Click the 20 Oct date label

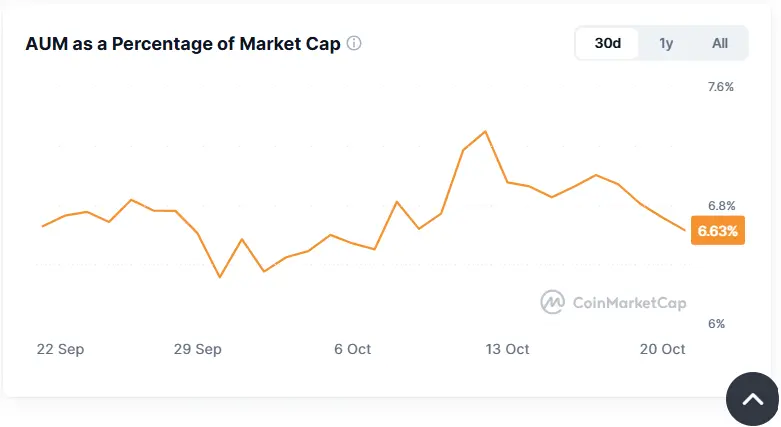point(662,349)
